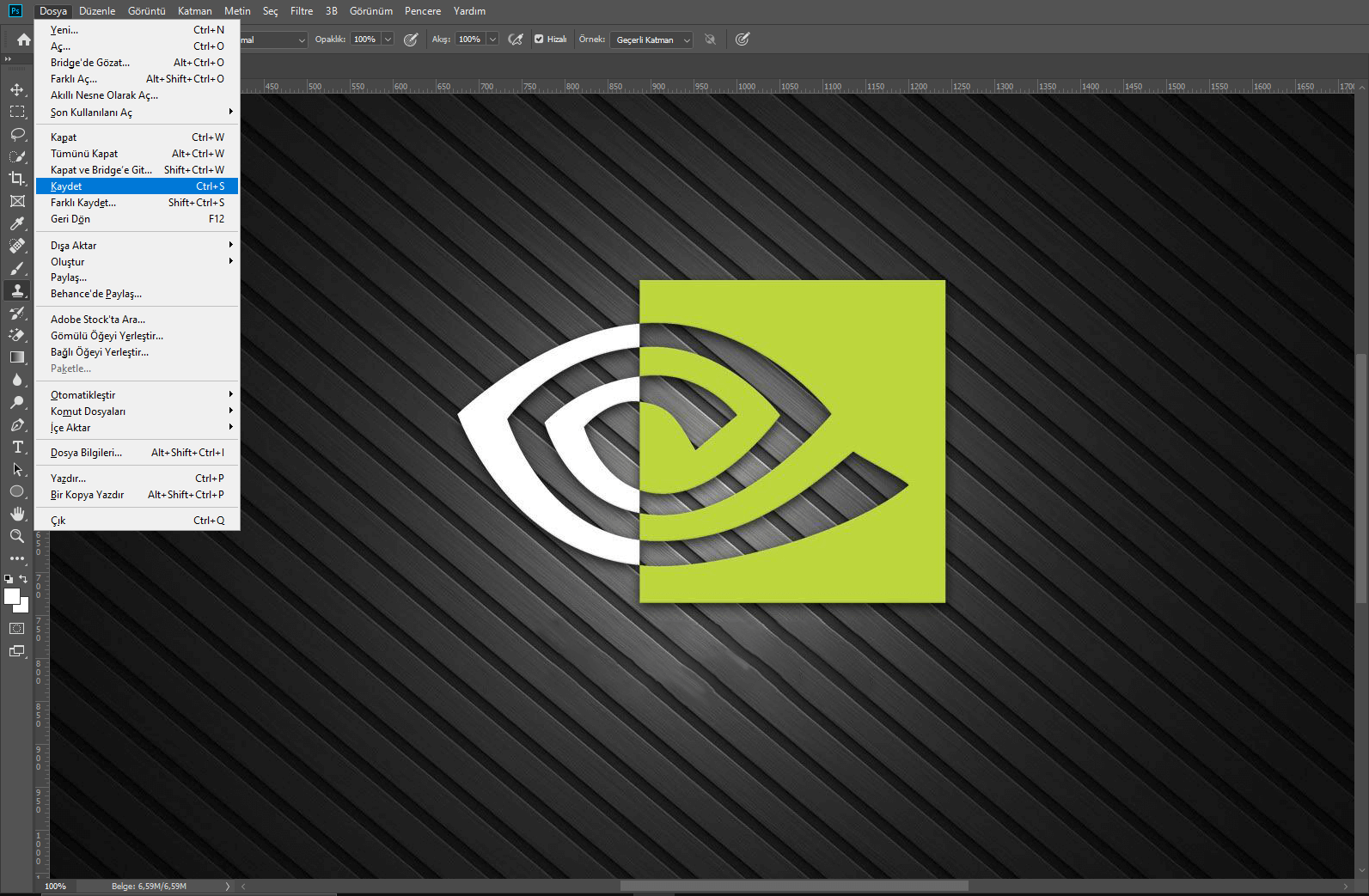Toggle the Hizalı checkbox
The height and width of the screenshot is (896, 1369).
539,40
